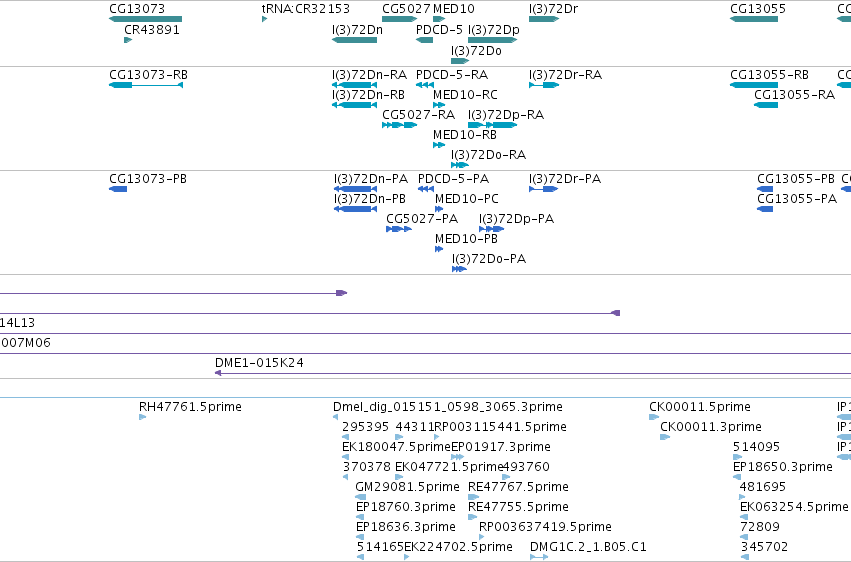Click the l(3)72Dr-RA transcript glyph

[x=544, y=85]
